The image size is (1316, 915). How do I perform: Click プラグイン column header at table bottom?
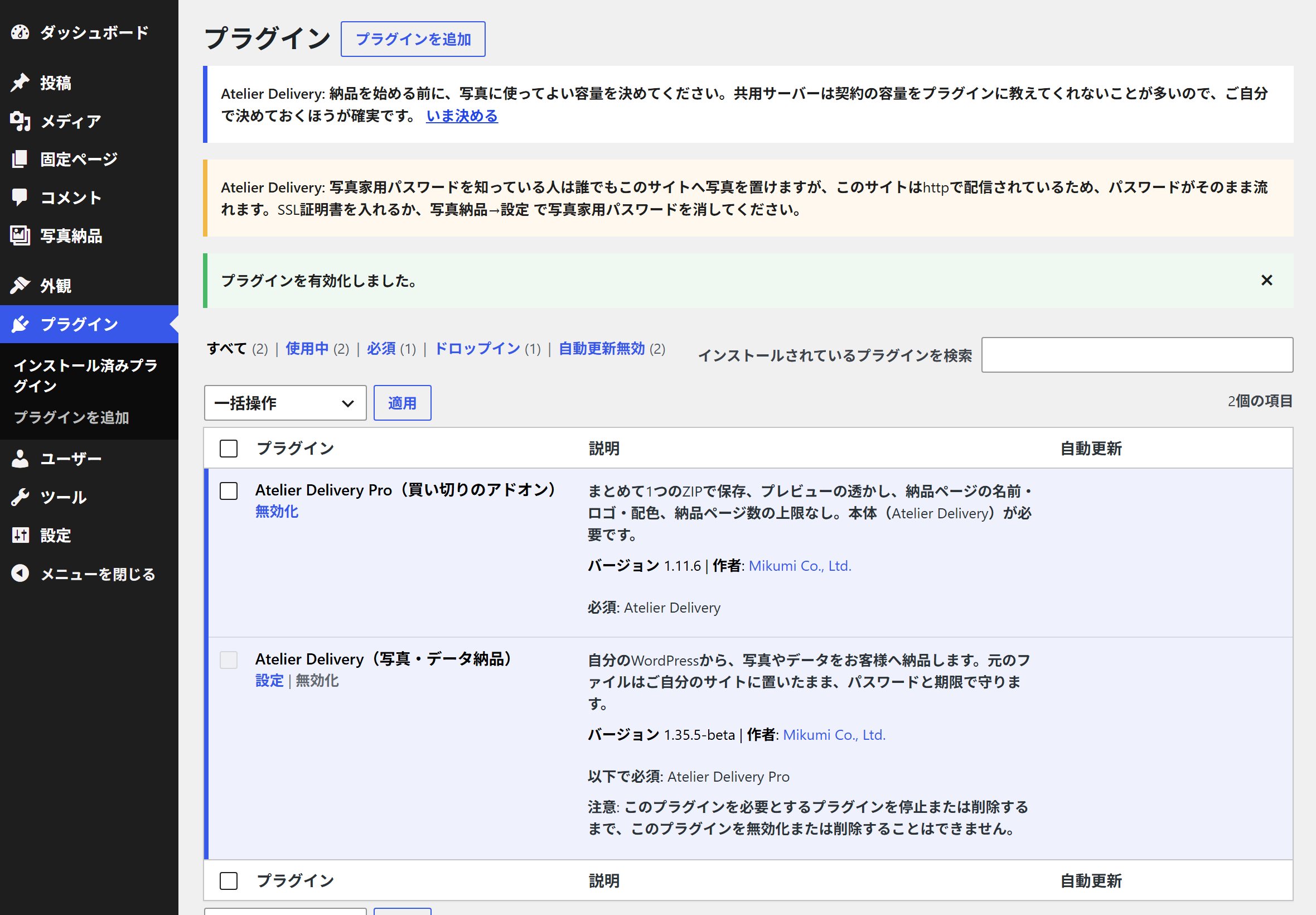click(x=295, y=880)
